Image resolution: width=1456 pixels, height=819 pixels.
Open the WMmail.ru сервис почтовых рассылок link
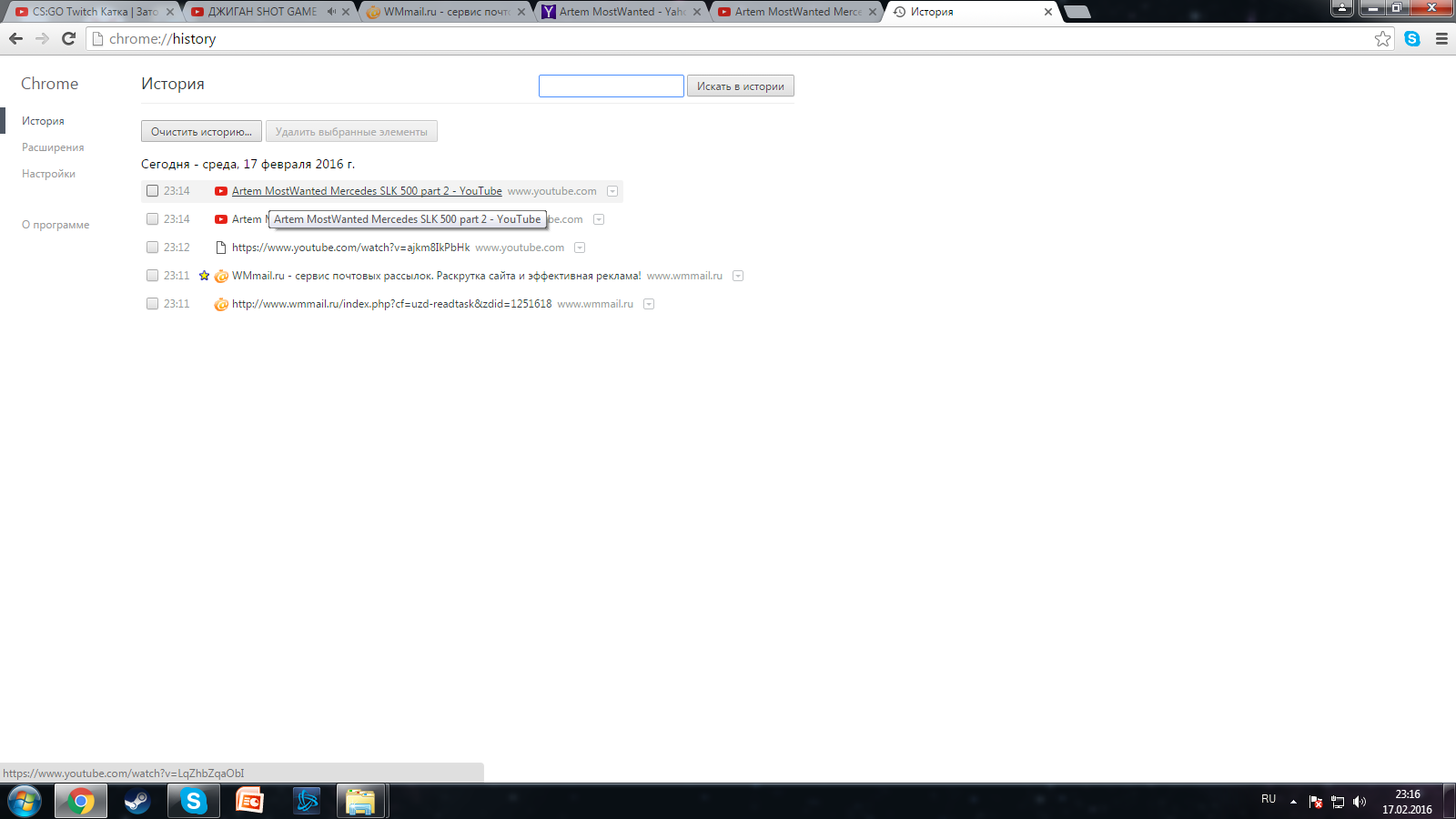437,276
